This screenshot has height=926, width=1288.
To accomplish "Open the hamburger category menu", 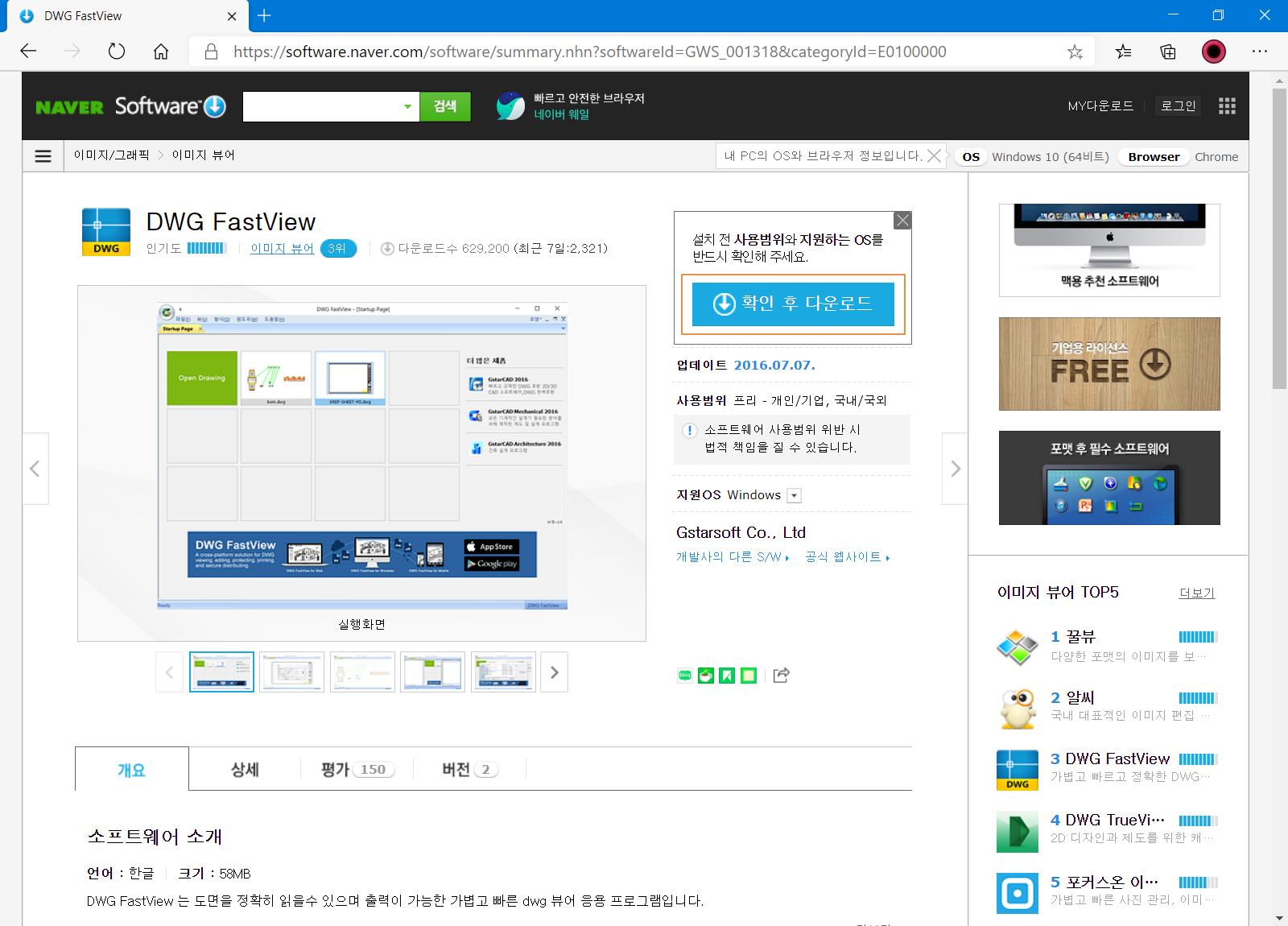I will 43,156.
